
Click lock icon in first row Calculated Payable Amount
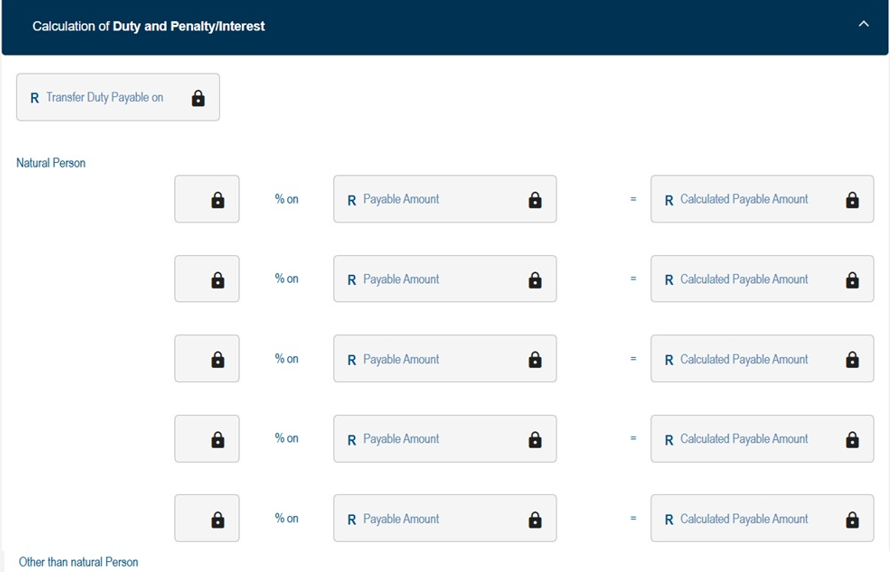coord(852,200)
